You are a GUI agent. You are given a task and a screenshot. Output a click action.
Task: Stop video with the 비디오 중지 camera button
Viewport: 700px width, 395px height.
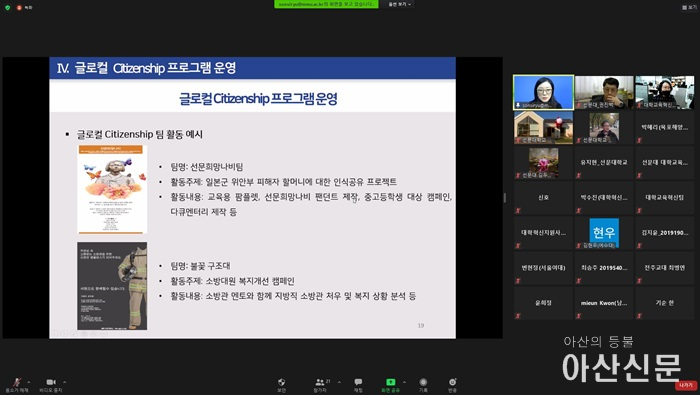pos(51,385)
